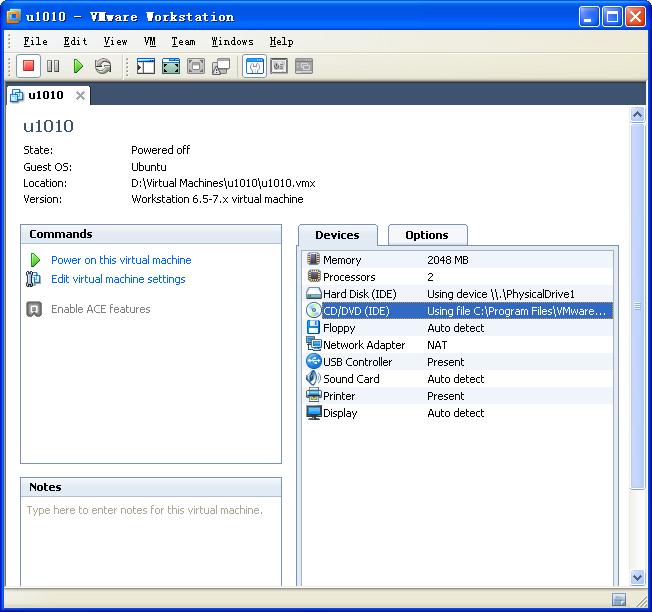Viewport: 652px width, 612px height.
Task: Select the u1010 virtual machine tab
Action: coord(46,95)
